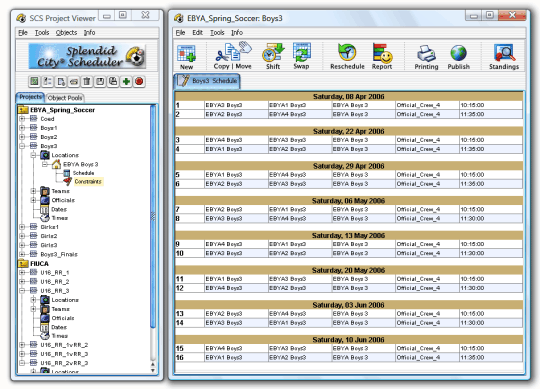Open Tools menu in EBYA_Spring_Soccer window
Viewport: 540px width, 389px height.
click(x=217, y=32)
